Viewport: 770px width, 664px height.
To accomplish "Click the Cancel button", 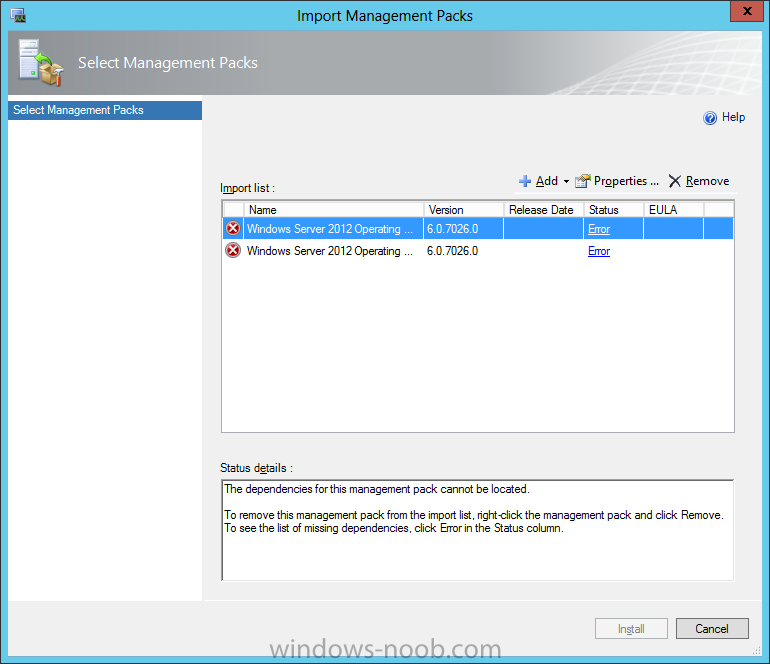I will tap(712, 629).
